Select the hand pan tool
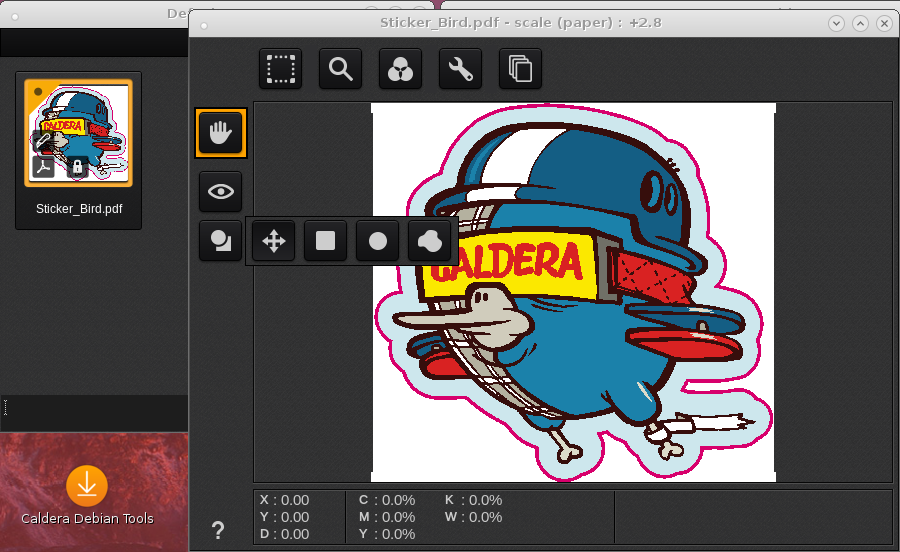This screenshot has width=900, height=552. (221, 133)
